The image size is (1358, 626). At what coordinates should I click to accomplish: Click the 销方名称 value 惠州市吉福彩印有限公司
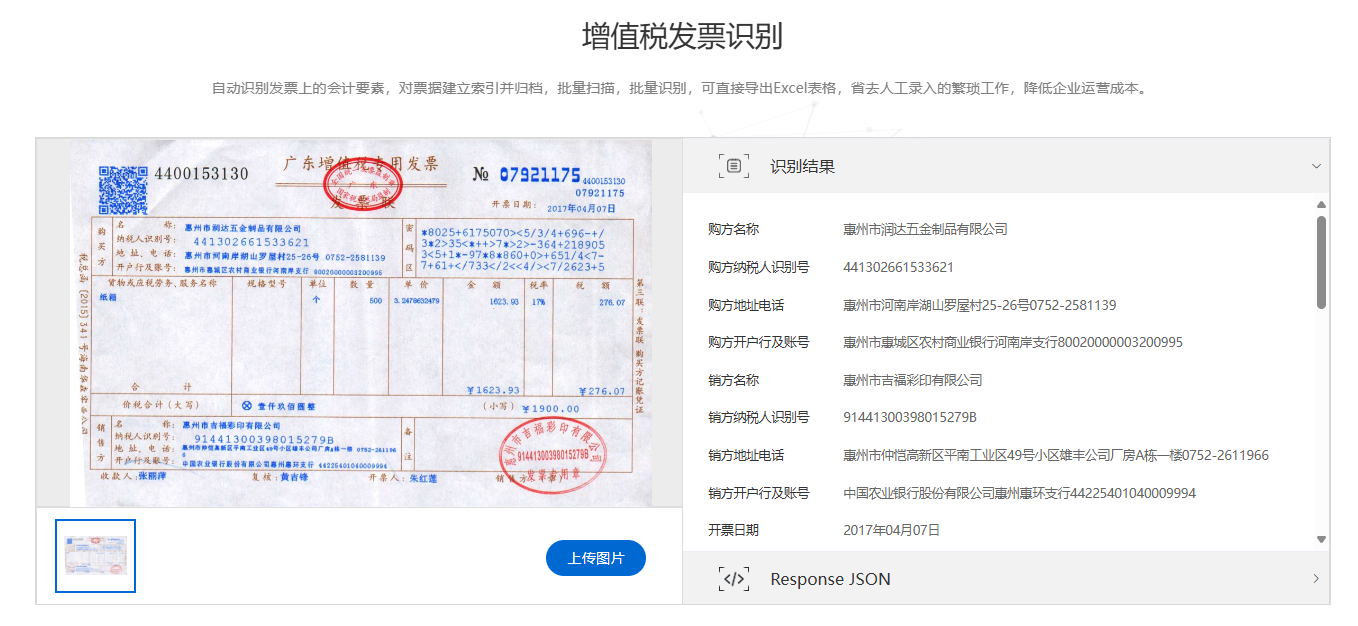(x=912, y=380)
